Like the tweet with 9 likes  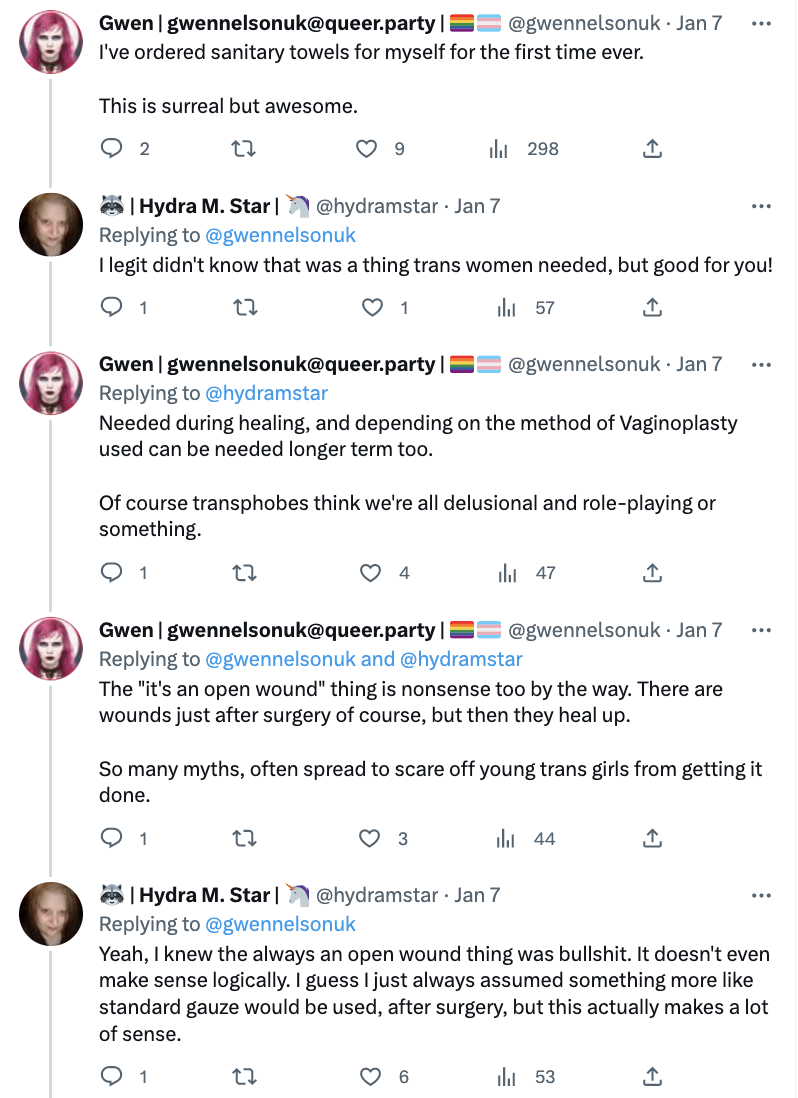coord(367,149)
